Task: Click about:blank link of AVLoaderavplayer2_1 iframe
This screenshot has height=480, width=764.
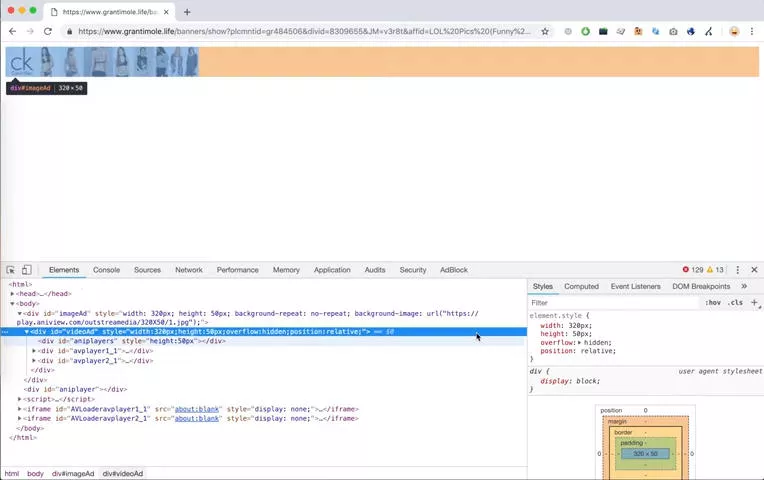Action: [197, 419]
